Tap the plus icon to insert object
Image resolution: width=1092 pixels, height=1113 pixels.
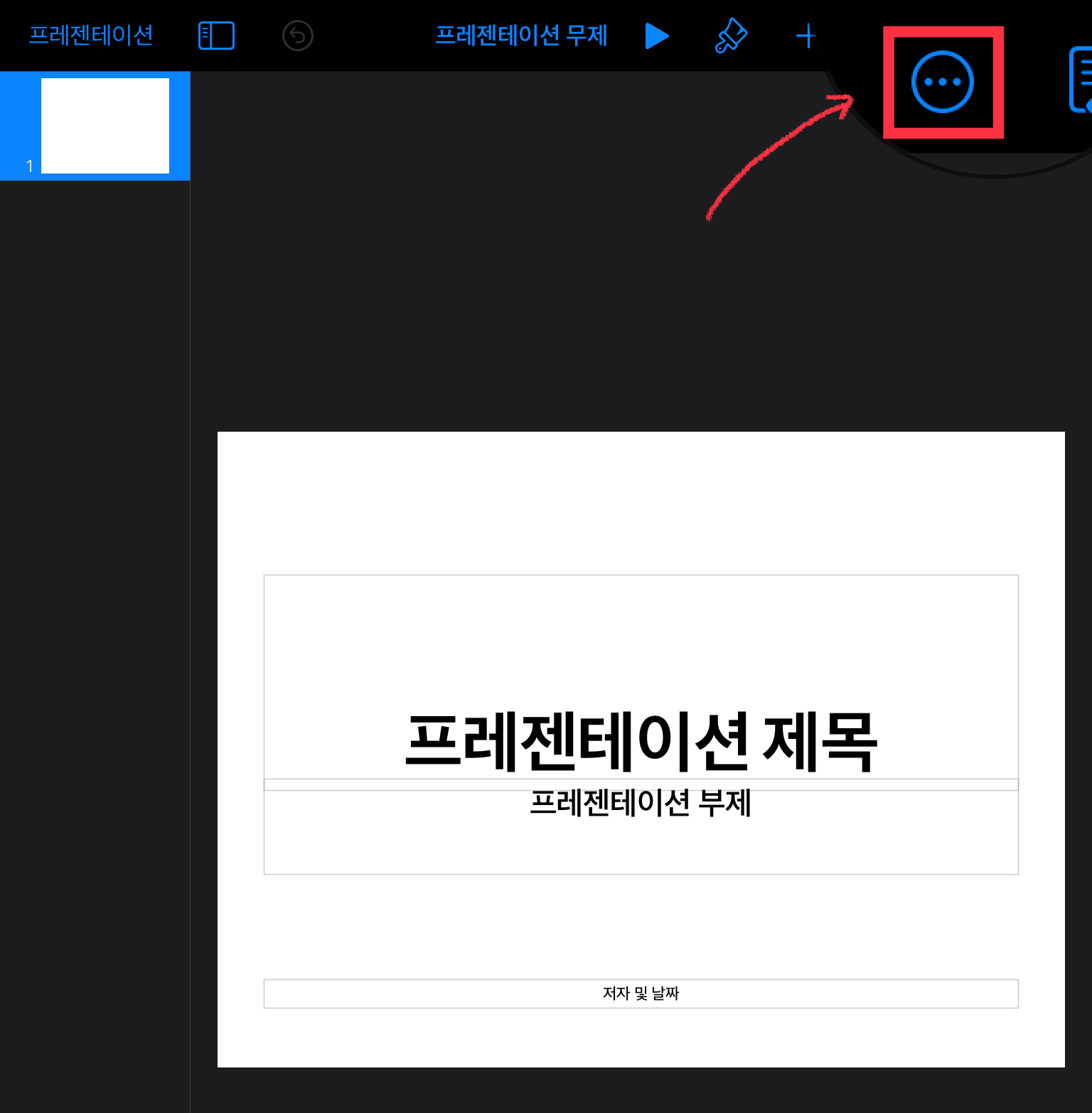point(805,36)
